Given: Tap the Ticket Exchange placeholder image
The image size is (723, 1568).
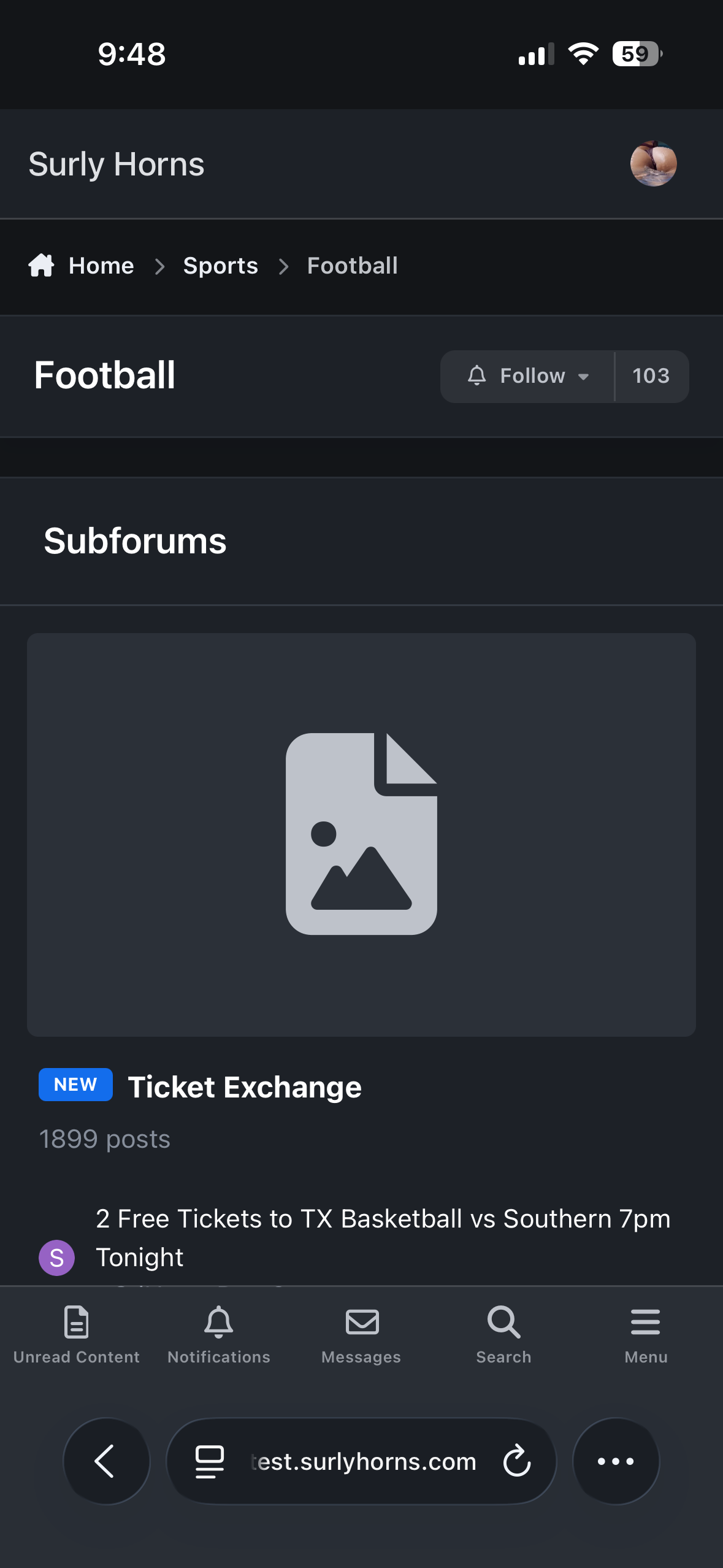Looking at the screenshot, I should click(361, 834).
